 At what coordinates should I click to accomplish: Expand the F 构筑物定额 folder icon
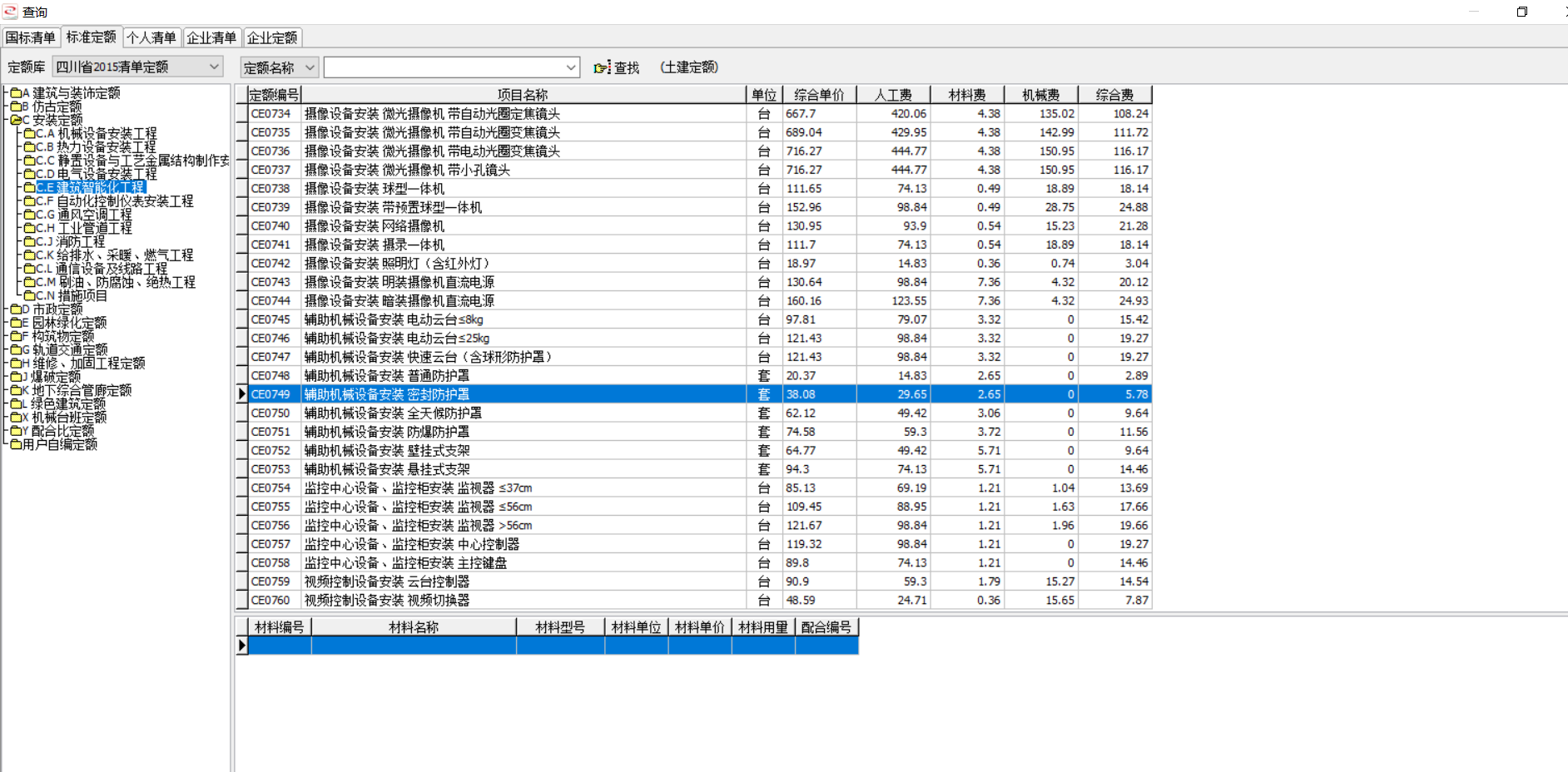16,336
